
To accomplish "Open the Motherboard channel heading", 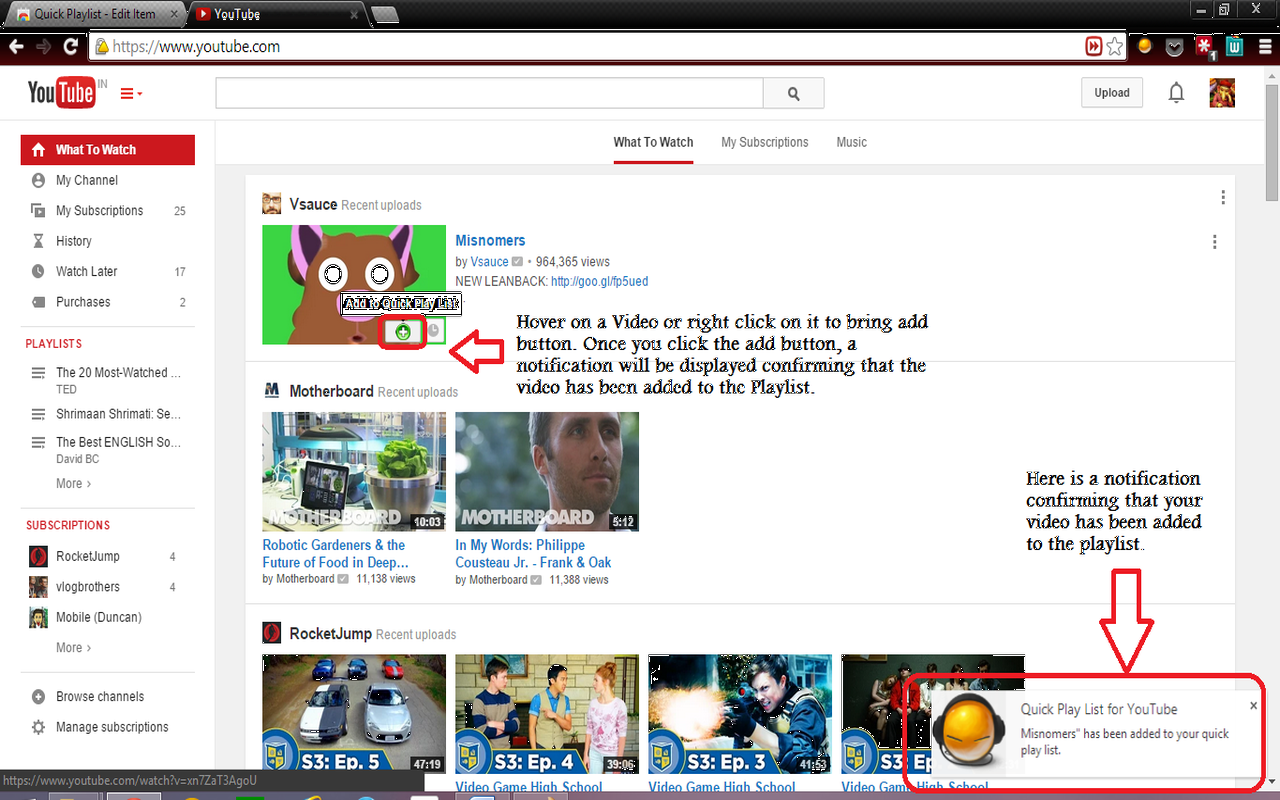I will 331,391.
